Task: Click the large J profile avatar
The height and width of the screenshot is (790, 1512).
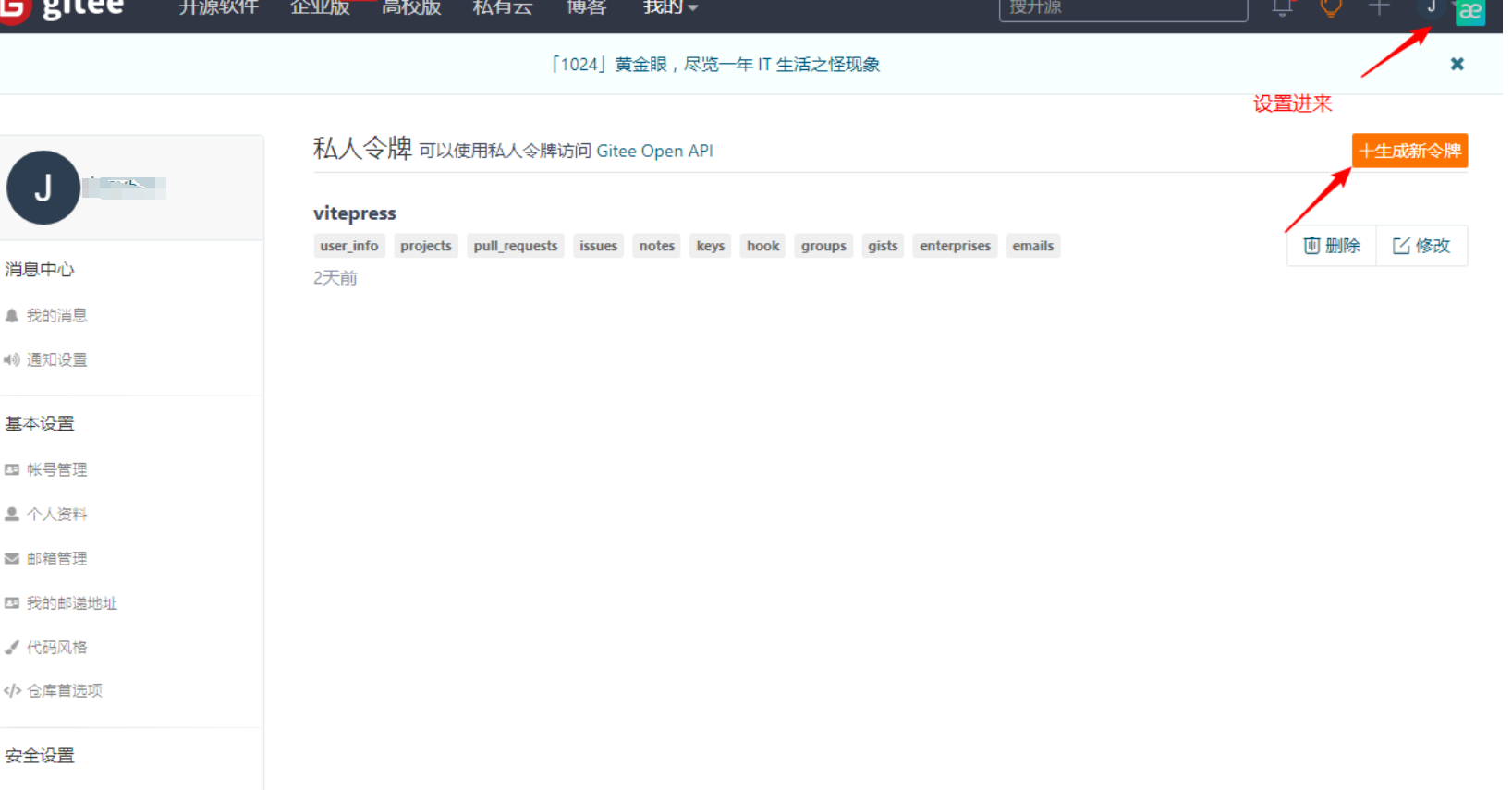Action: pyautogui.click(x=43, y=188)
